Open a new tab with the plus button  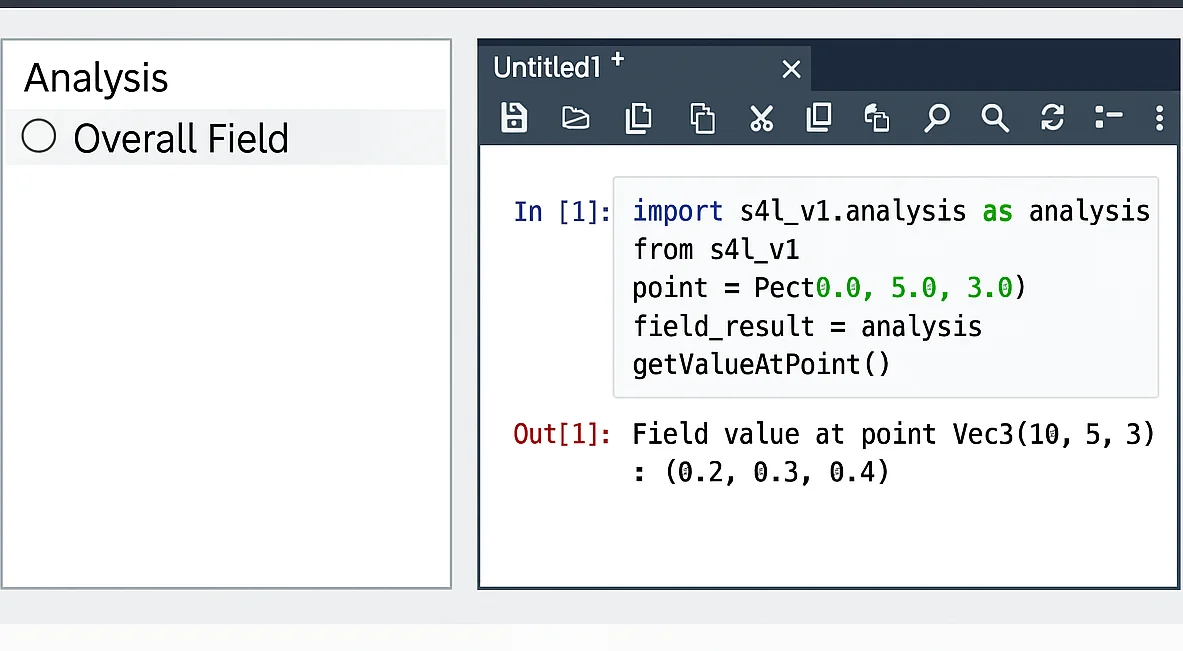click(x=617, y=60)
